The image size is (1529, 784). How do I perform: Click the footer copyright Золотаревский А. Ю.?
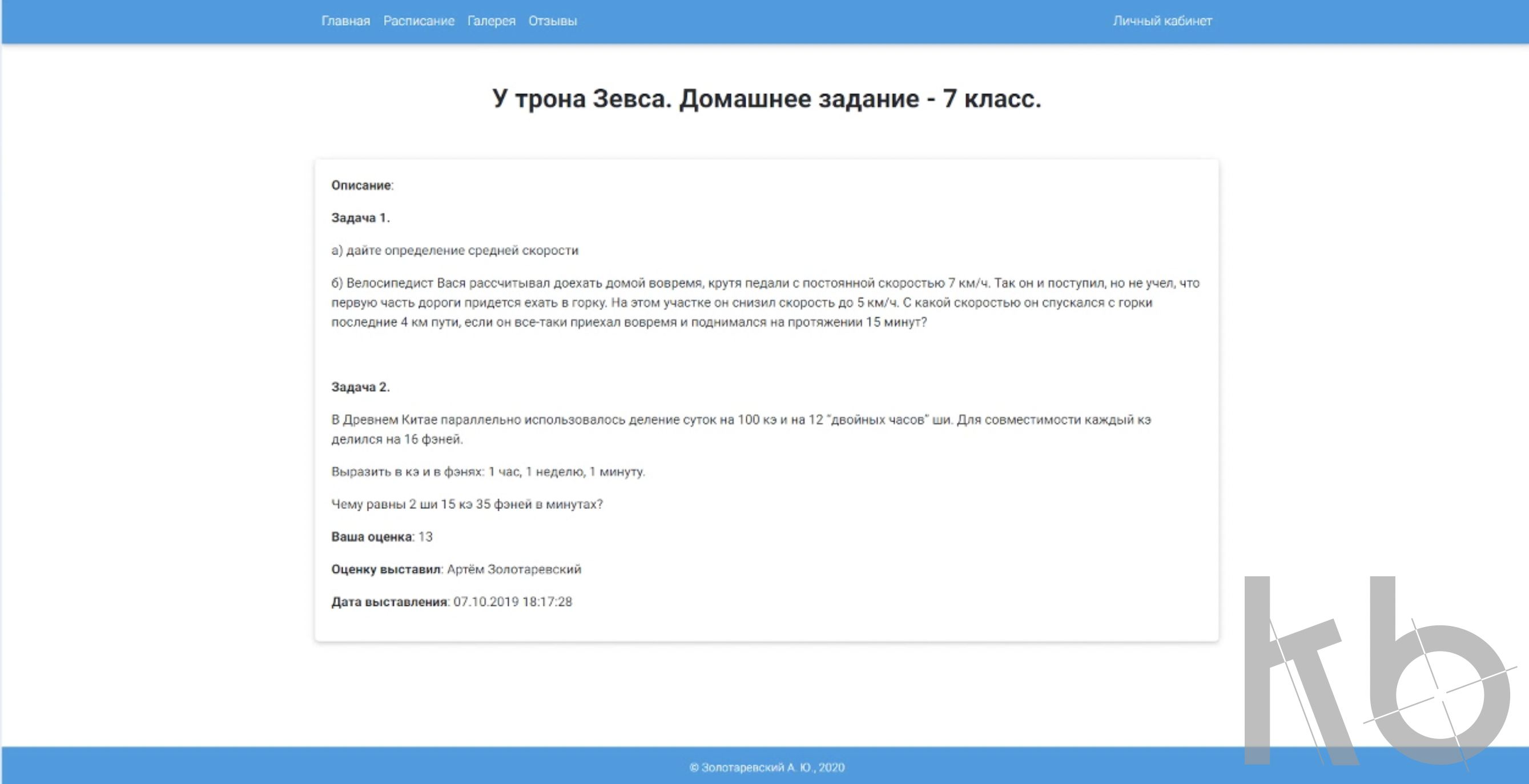(766, 767)
